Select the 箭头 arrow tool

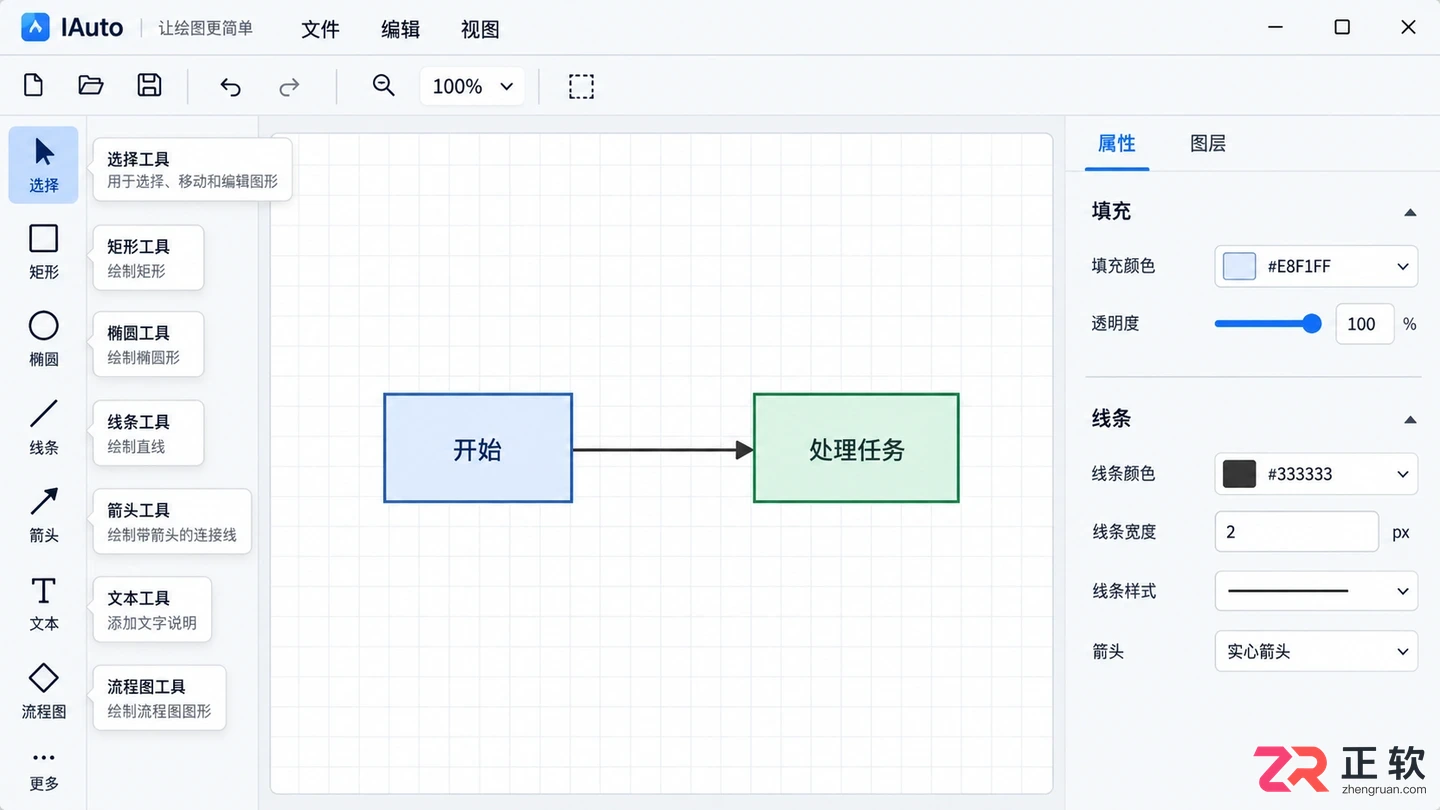44,514
